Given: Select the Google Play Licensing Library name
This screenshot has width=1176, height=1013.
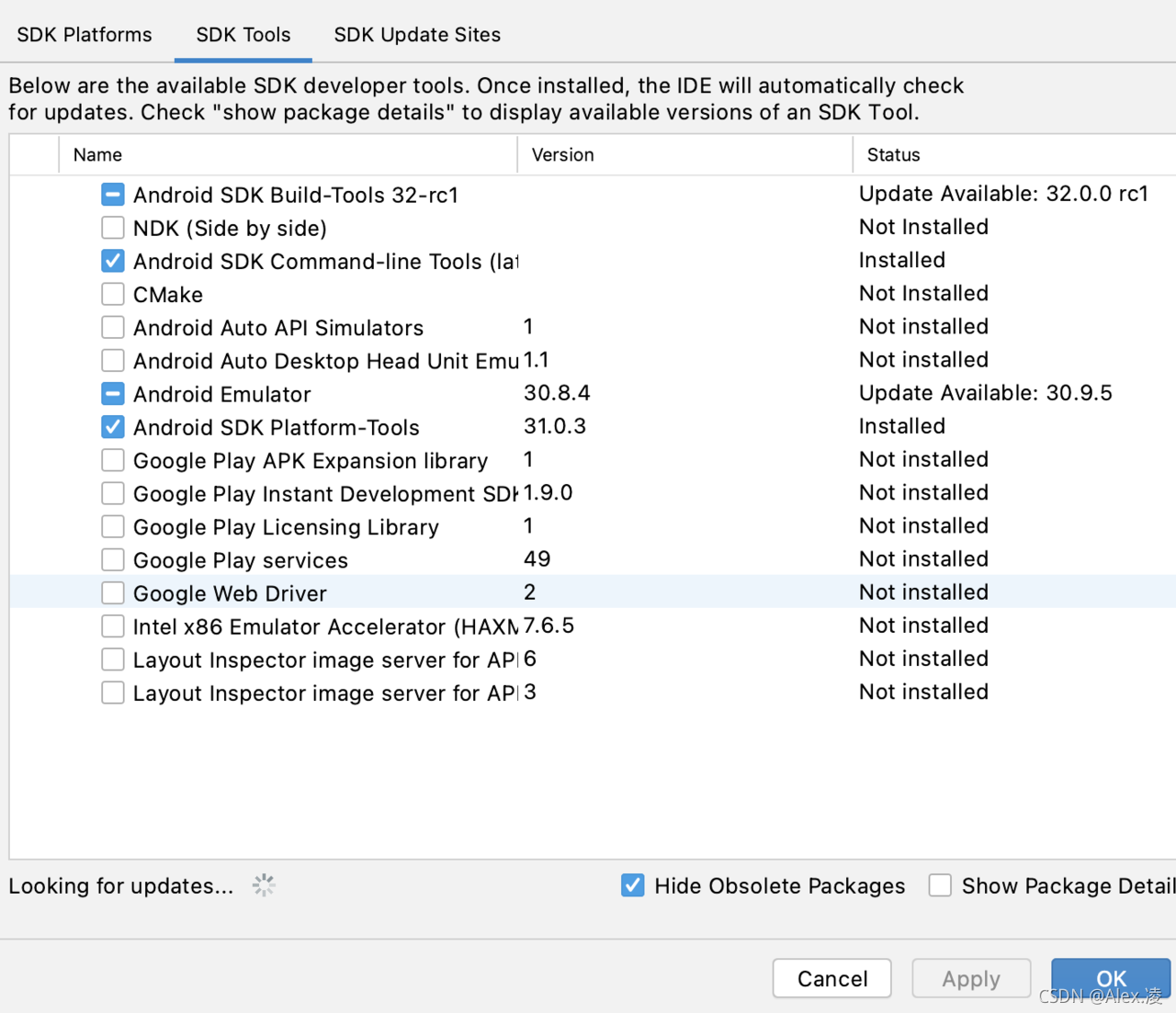Looking at the screenshot, I should pos(286,527).
